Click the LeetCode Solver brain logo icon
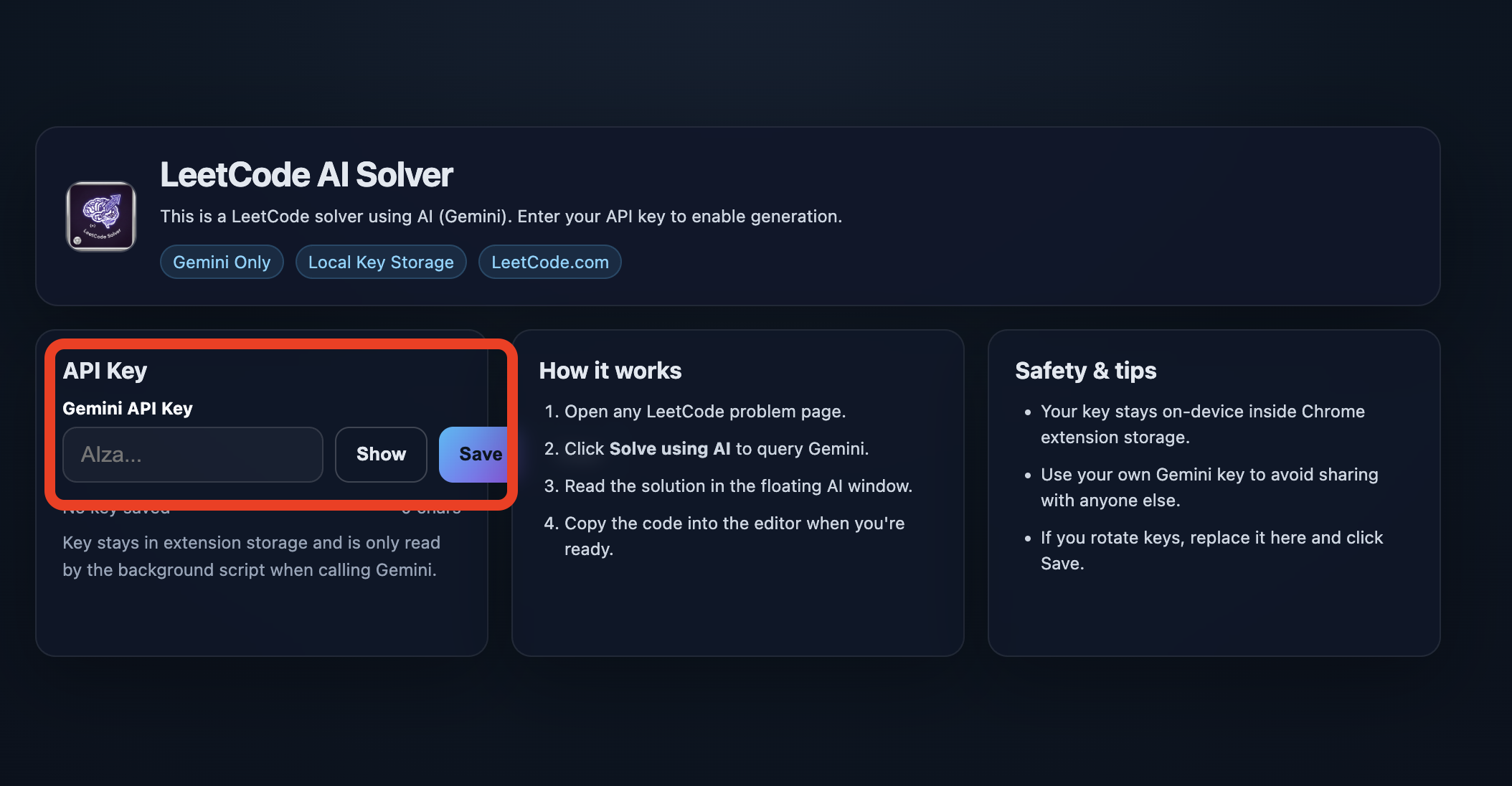The height and width of the screenshot is (786, 1512). pyautogui.click(x=101, y=216)
